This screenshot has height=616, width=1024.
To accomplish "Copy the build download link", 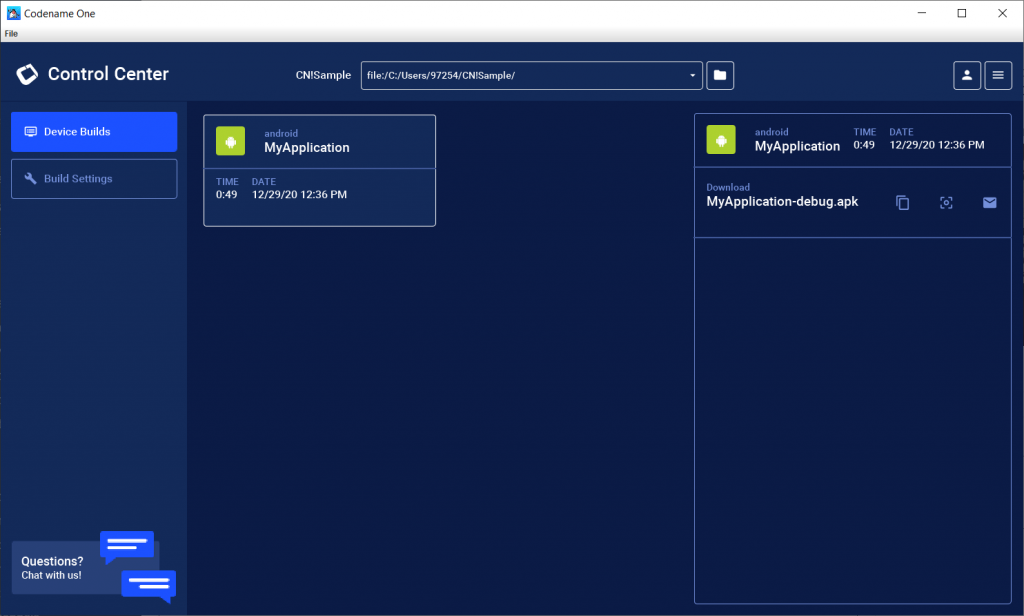I will tap(902, 202).
